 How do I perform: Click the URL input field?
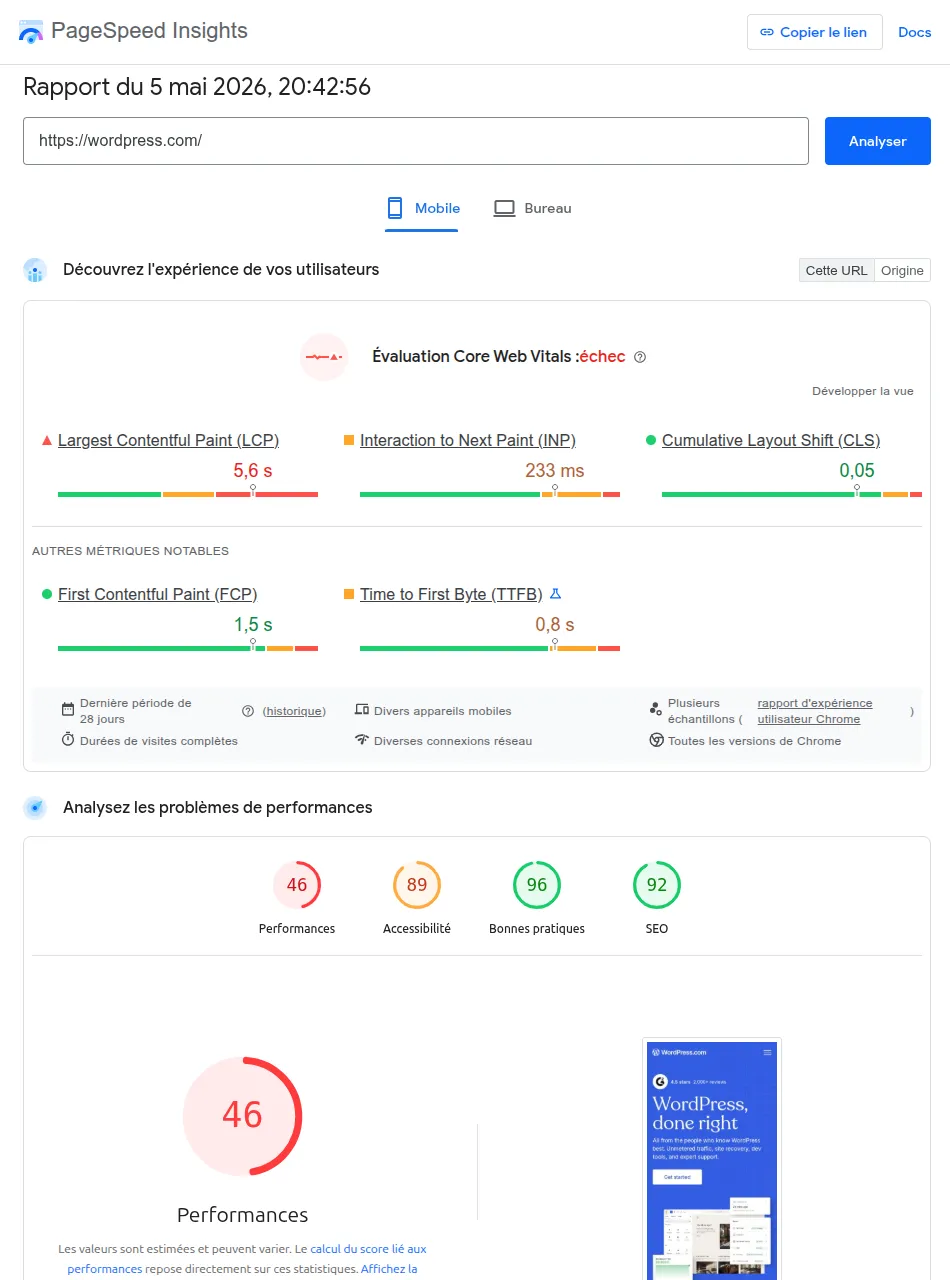[x=416, y=141]
